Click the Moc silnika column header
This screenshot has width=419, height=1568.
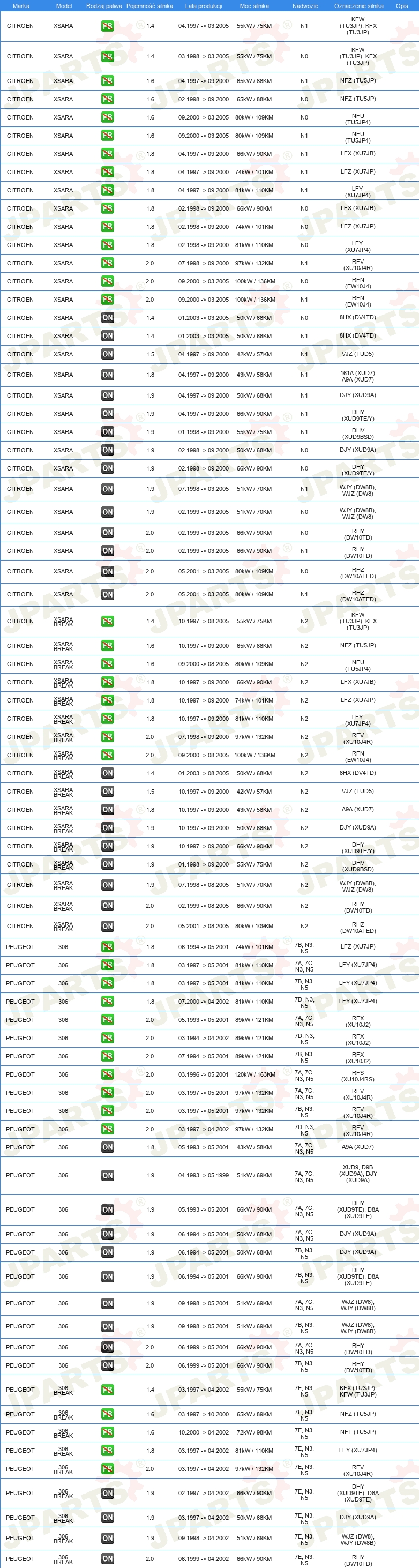point(254,6)
